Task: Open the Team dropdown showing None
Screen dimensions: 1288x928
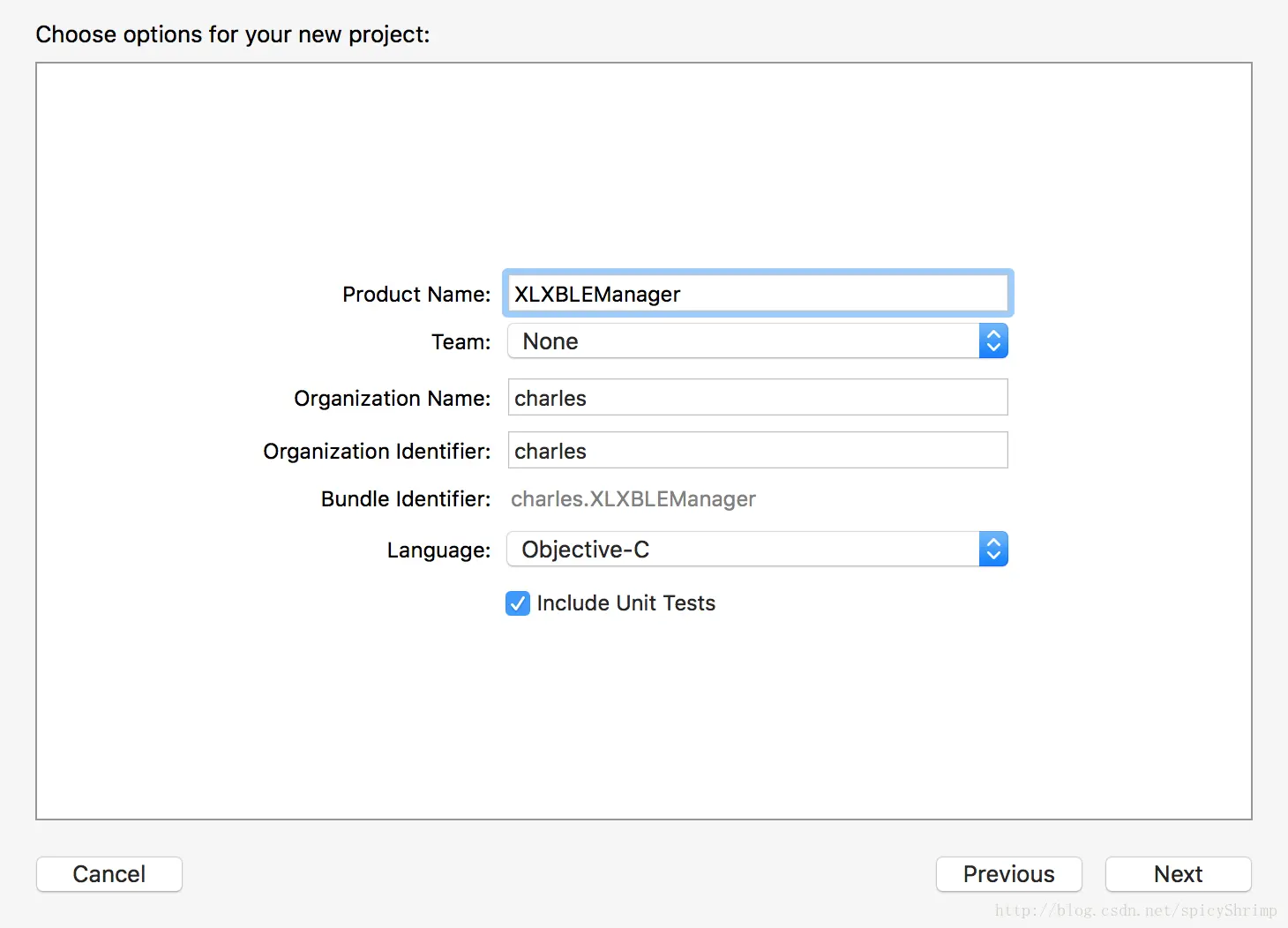Action: tap(743, 341)
